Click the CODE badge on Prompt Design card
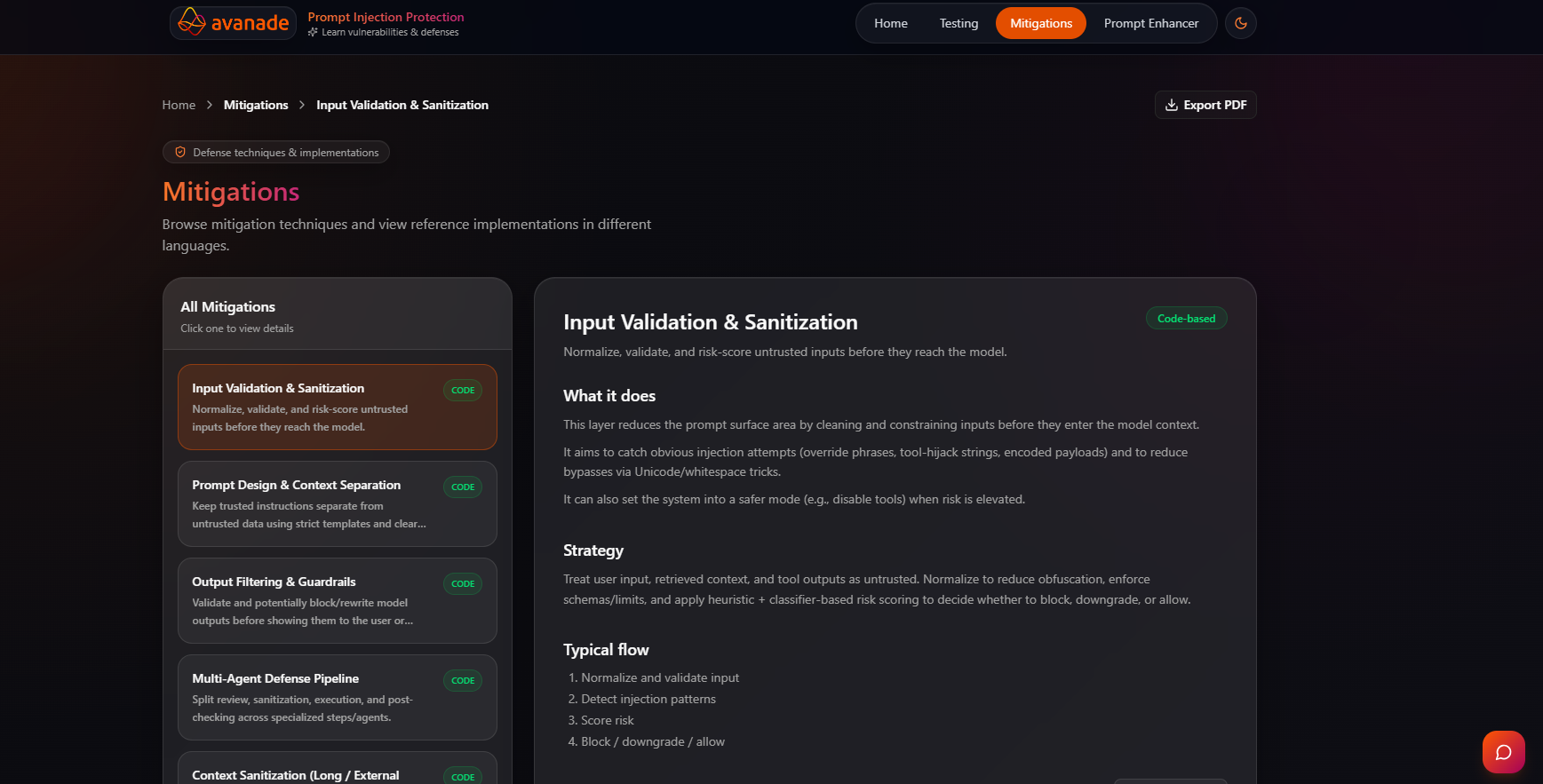1543x784 pixels. click(463, 487)
